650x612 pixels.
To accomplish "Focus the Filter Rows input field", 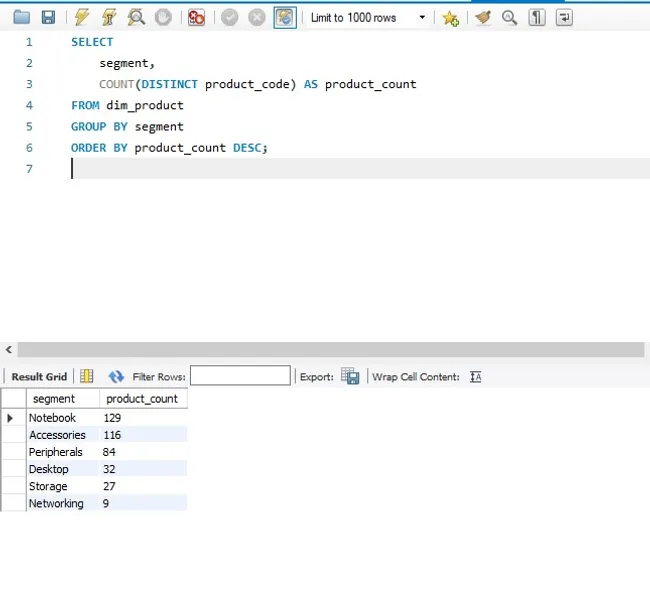I will tap(240, 375).
